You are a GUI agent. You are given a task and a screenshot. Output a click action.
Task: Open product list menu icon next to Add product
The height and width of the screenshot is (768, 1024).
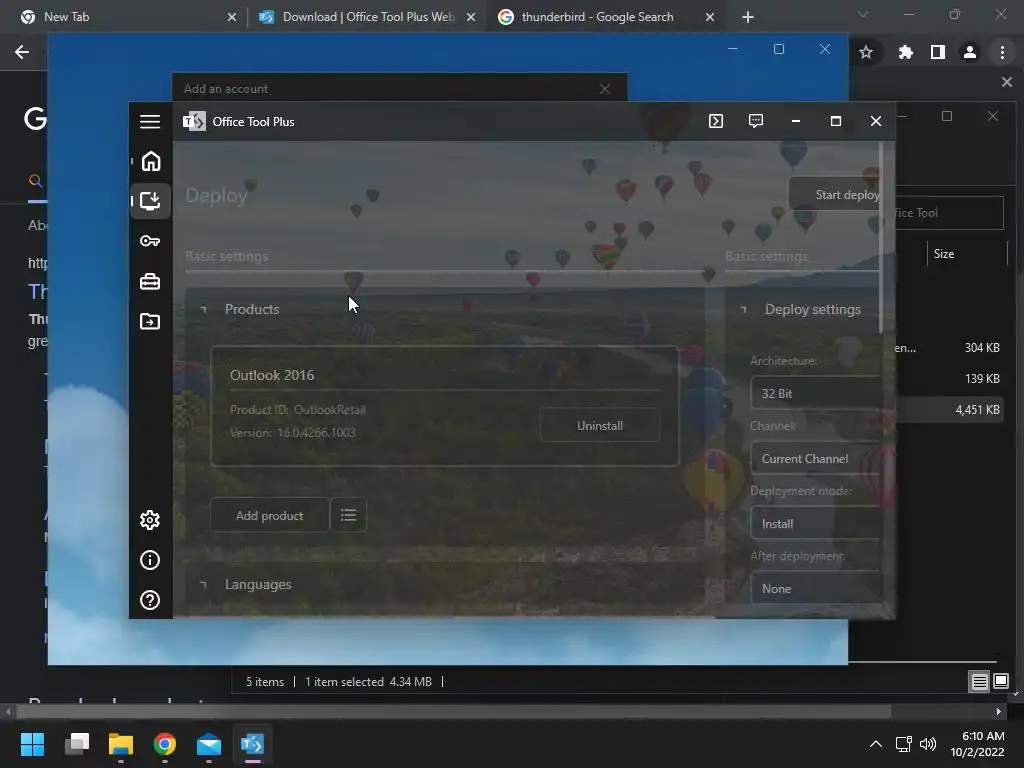point(348,515)
